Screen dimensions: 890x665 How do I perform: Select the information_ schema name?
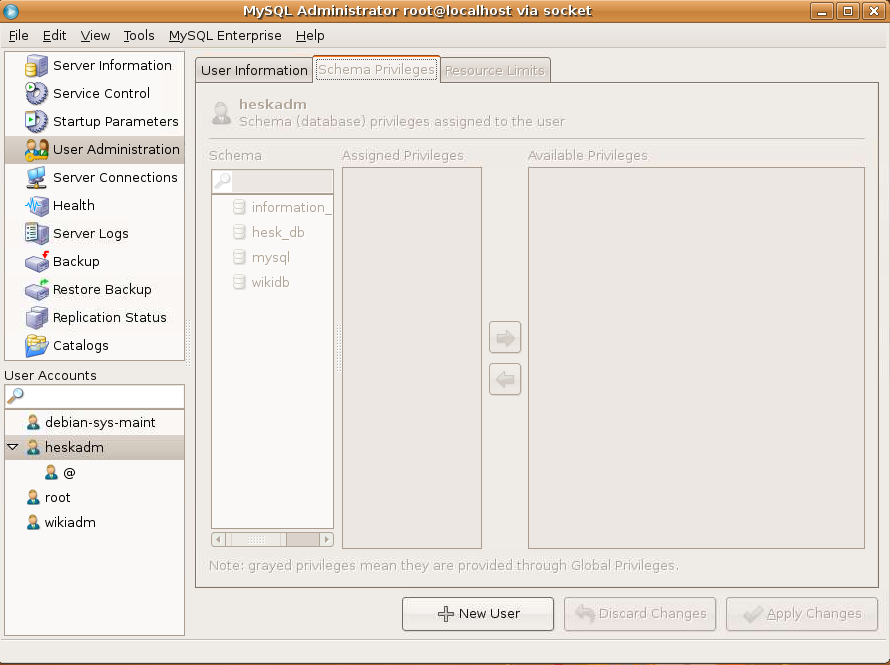[291, 208]
